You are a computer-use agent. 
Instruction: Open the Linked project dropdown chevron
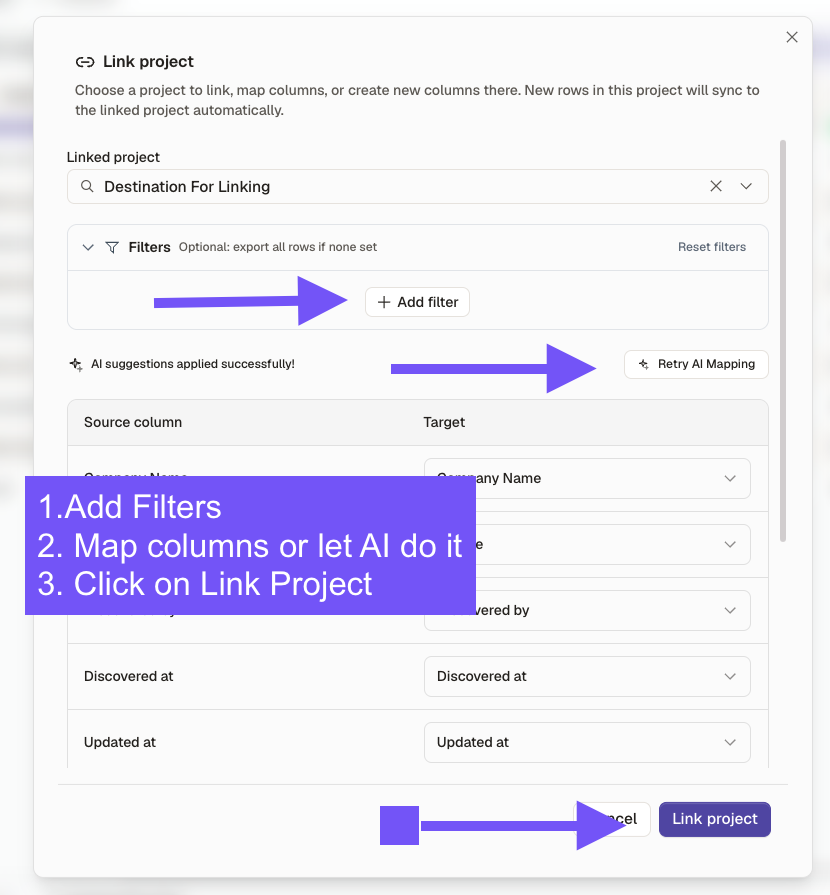pos(746,186)
